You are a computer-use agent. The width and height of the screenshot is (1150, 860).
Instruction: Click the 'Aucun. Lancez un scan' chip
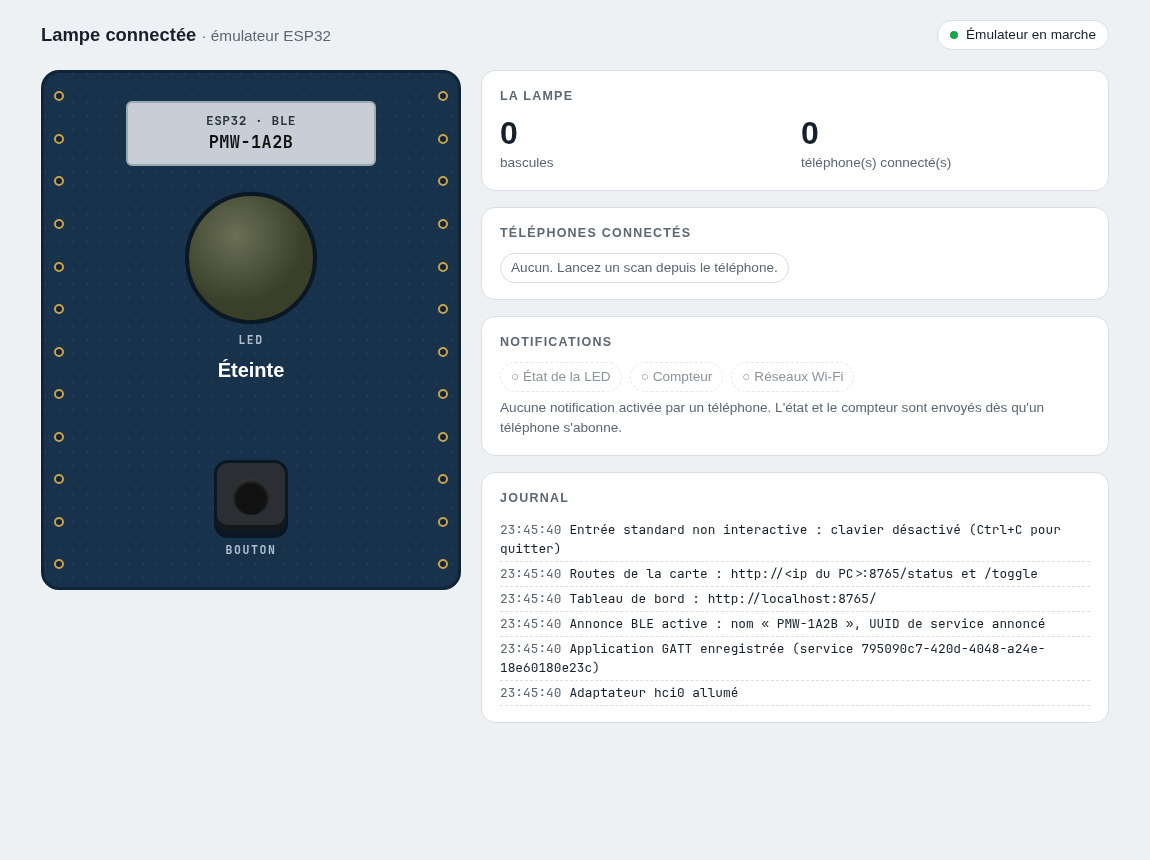tap(644, 268)
